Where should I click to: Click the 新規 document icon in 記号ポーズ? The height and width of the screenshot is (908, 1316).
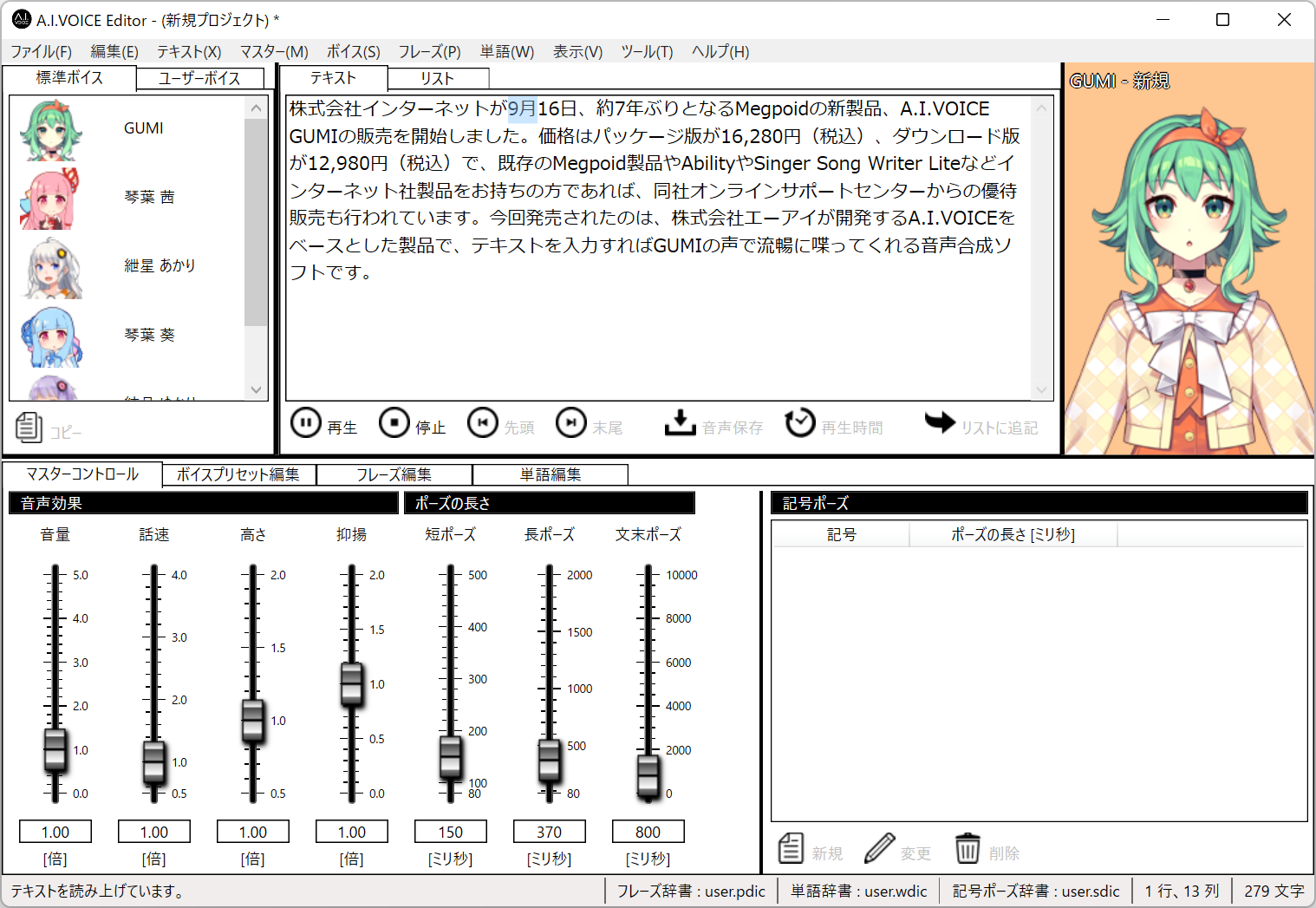(791, 848)
